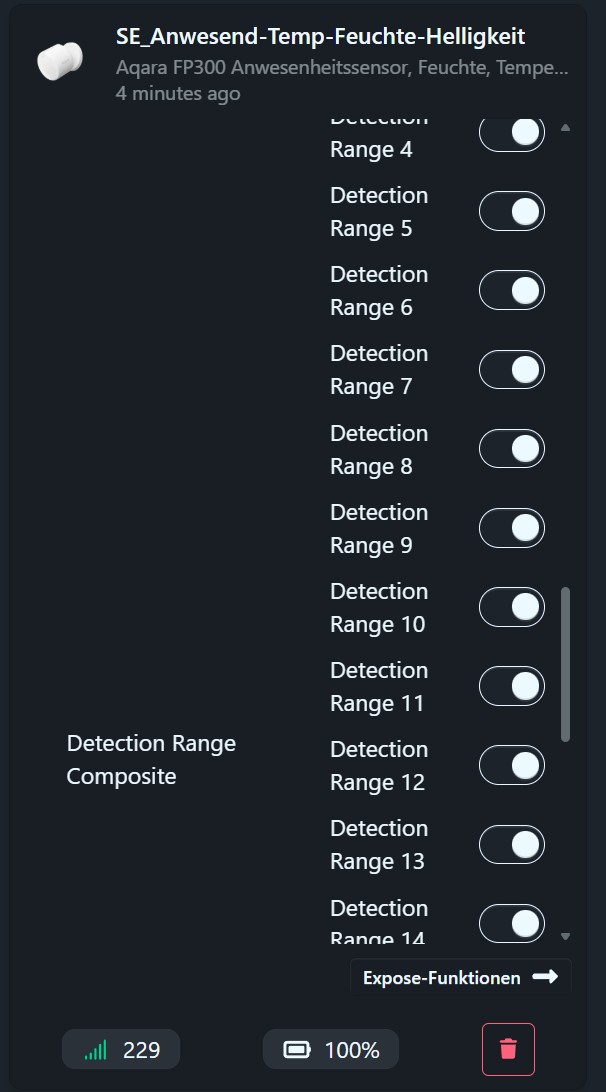Open the Expose-Funktionen link
The width and height of the screenshot is (606, 1092).
click(x=441, y=978)
